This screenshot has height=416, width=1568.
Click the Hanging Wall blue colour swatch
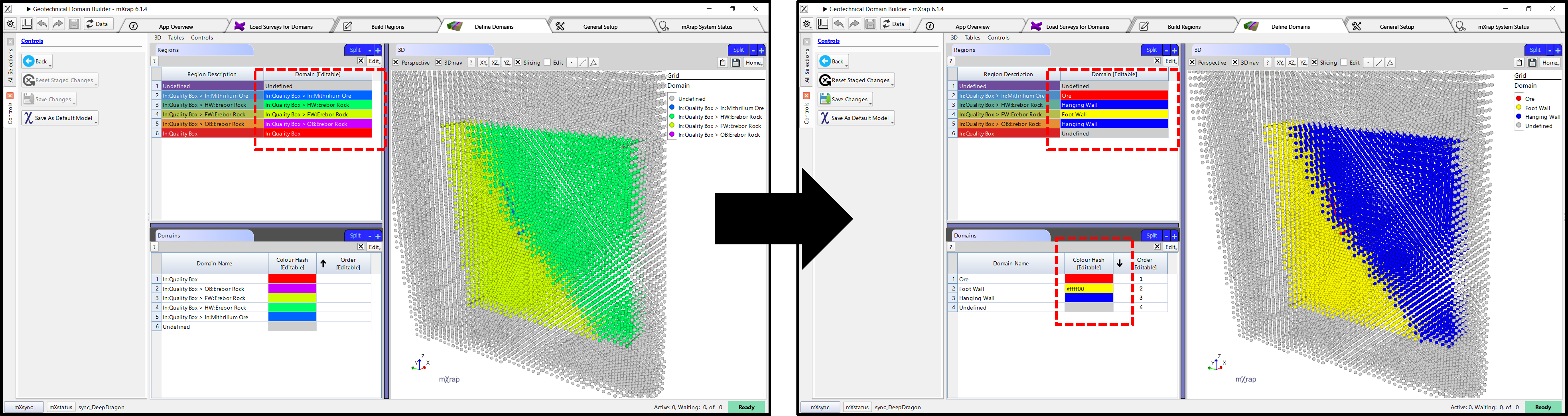click(1088, 298)
